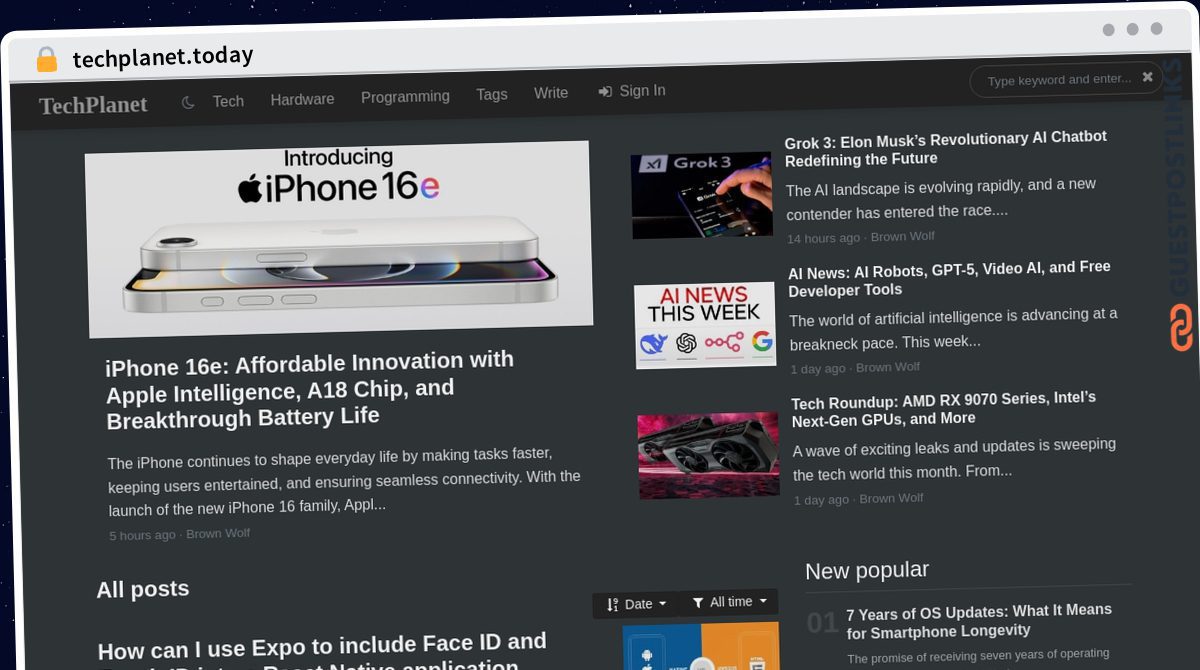The height and width of the screenshot is (670, 1200).
Task: Select Programming in the navigation bar
Action: [x=405, y=97]
